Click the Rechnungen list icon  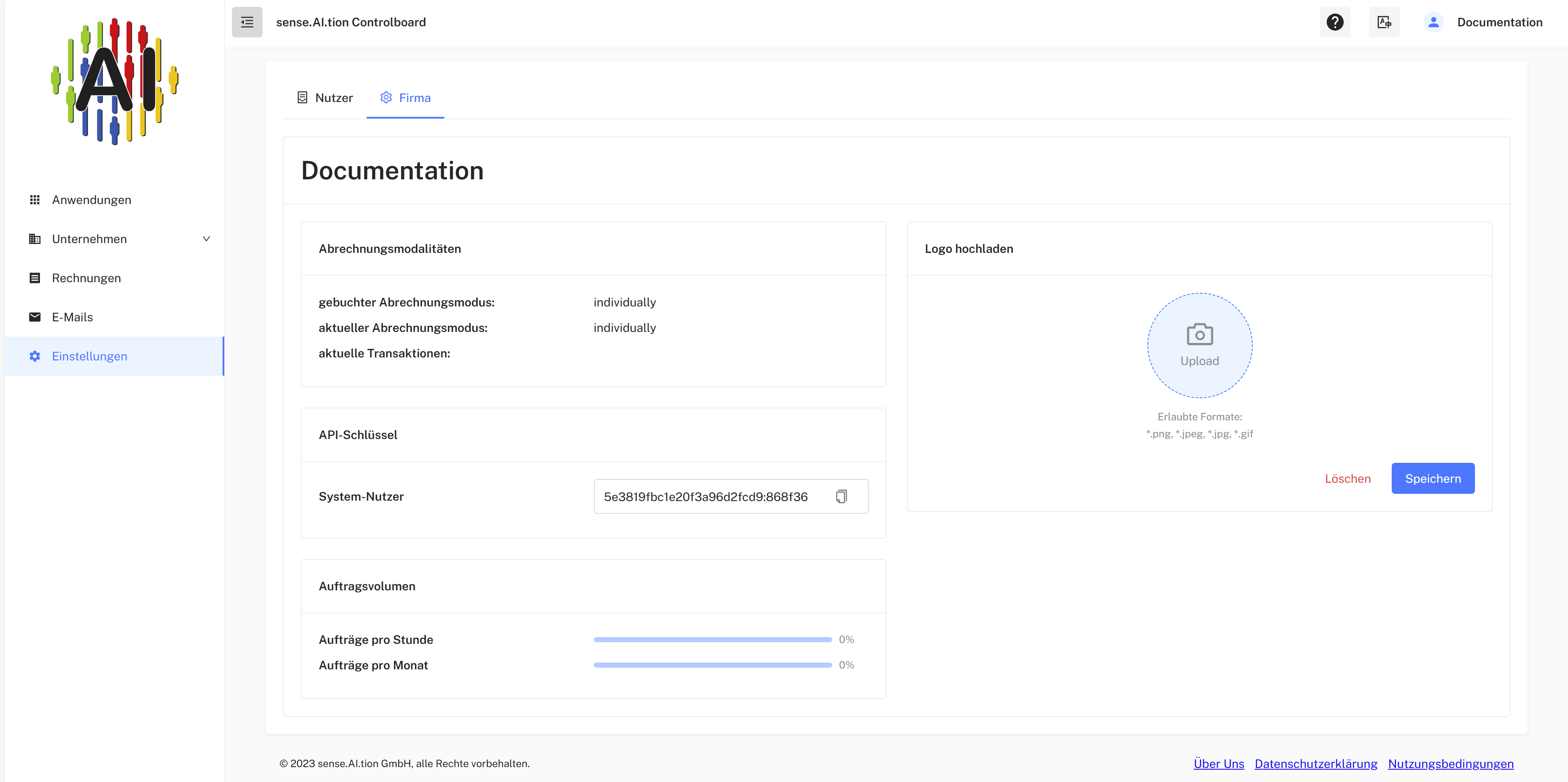click(35, 278)
